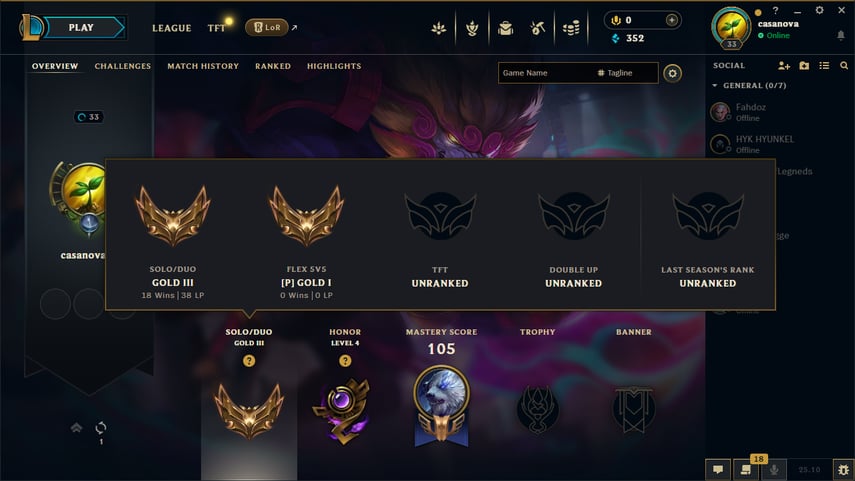Image resolution: width=855 pixels, height=481 pixels.
Task: Open the Collection backpack icon
Action: (x=505, y=28)
